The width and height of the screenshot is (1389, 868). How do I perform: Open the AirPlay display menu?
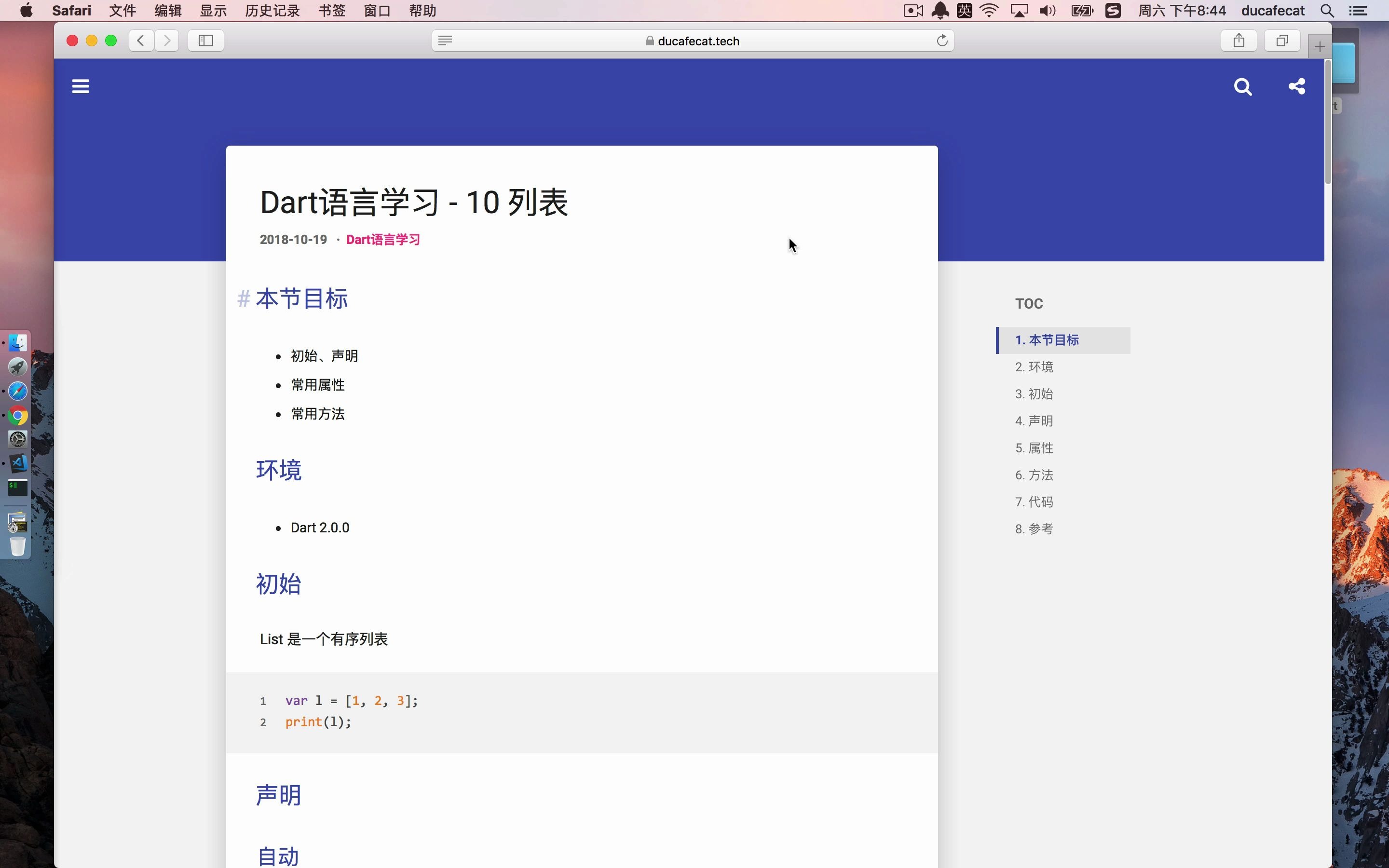tap(1020, 10)
